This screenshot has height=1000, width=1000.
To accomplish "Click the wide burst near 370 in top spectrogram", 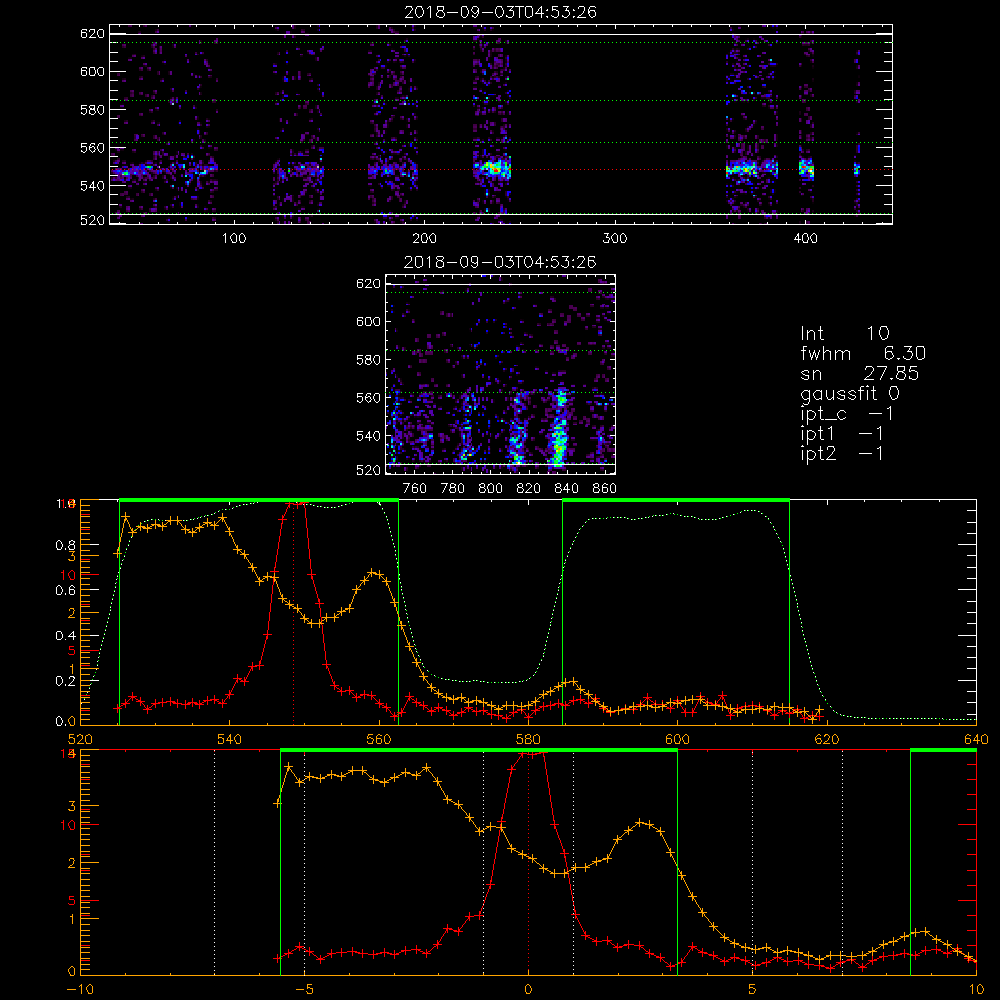I will click(752, 169).
